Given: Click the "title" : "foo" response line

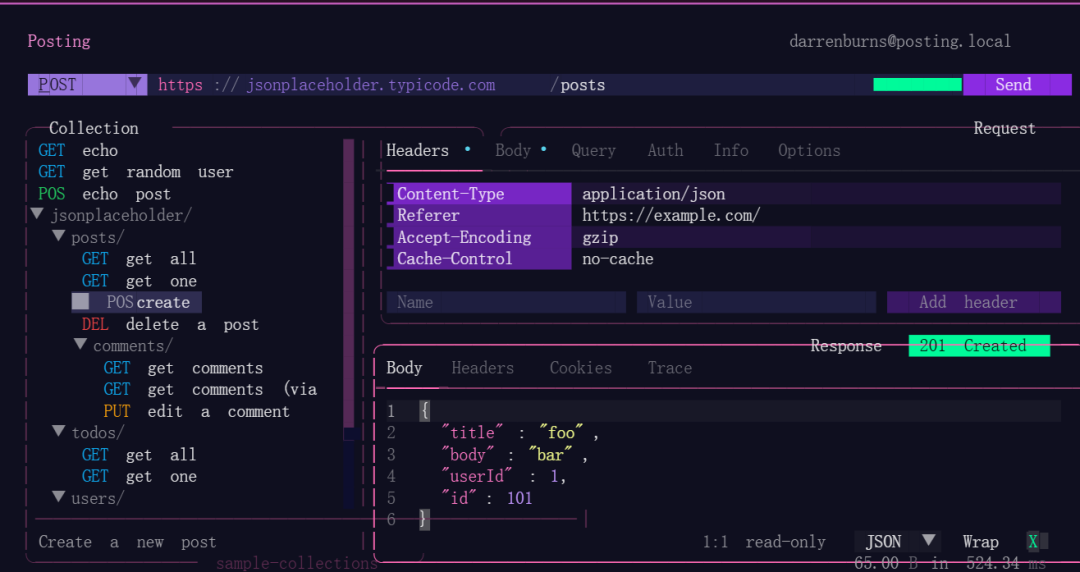Looking at the screenshot, I should pyautogui.click(x=520, y=433).
